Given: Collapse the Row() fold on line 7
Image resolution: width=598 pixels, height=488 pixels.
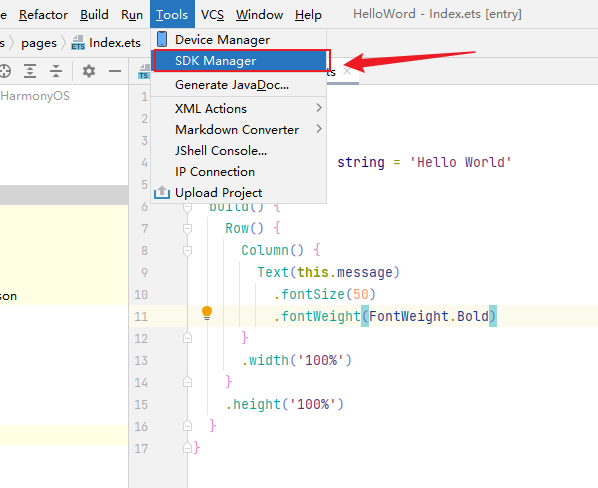Looking at the screenshot, I should (187, 229).
